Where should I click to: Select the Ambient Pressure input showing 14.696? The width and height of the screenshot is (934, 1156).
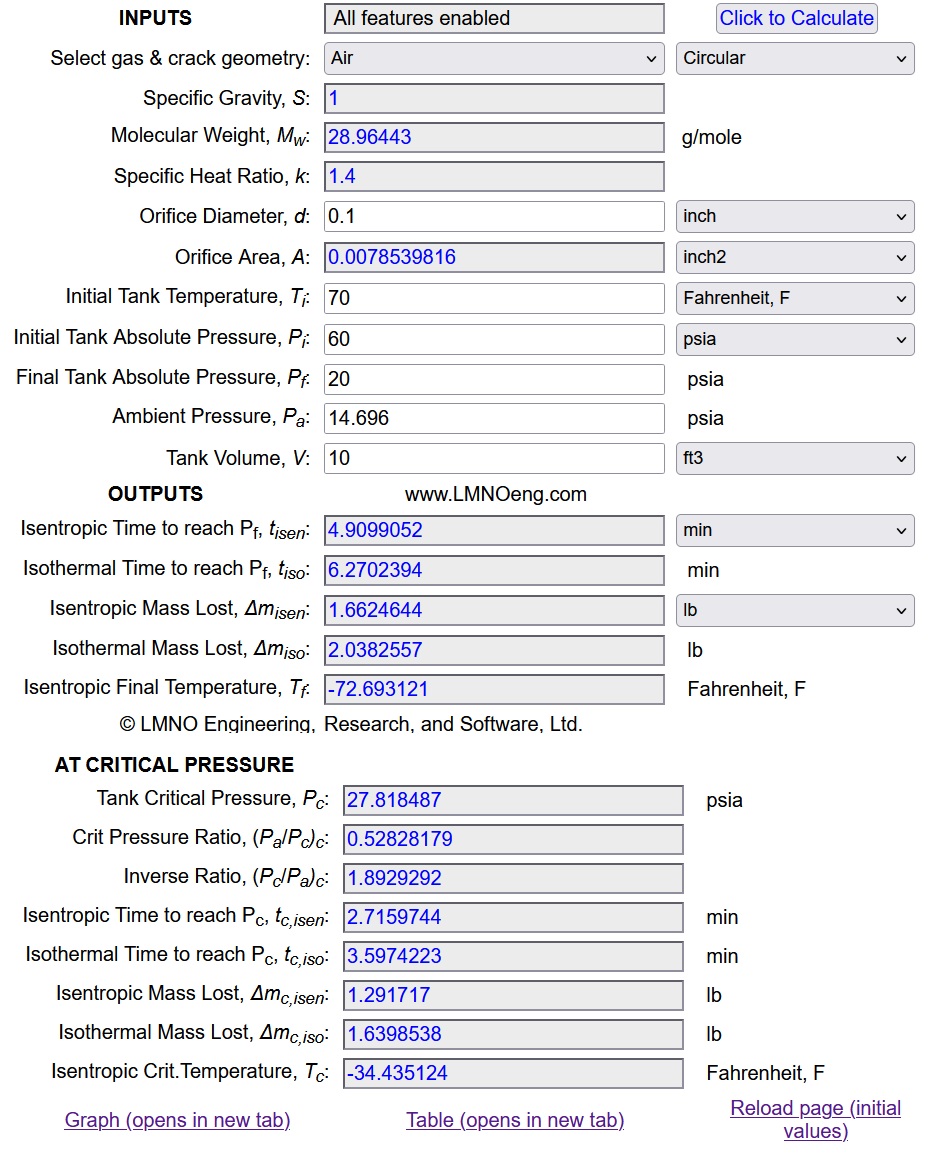pos(494,418)
